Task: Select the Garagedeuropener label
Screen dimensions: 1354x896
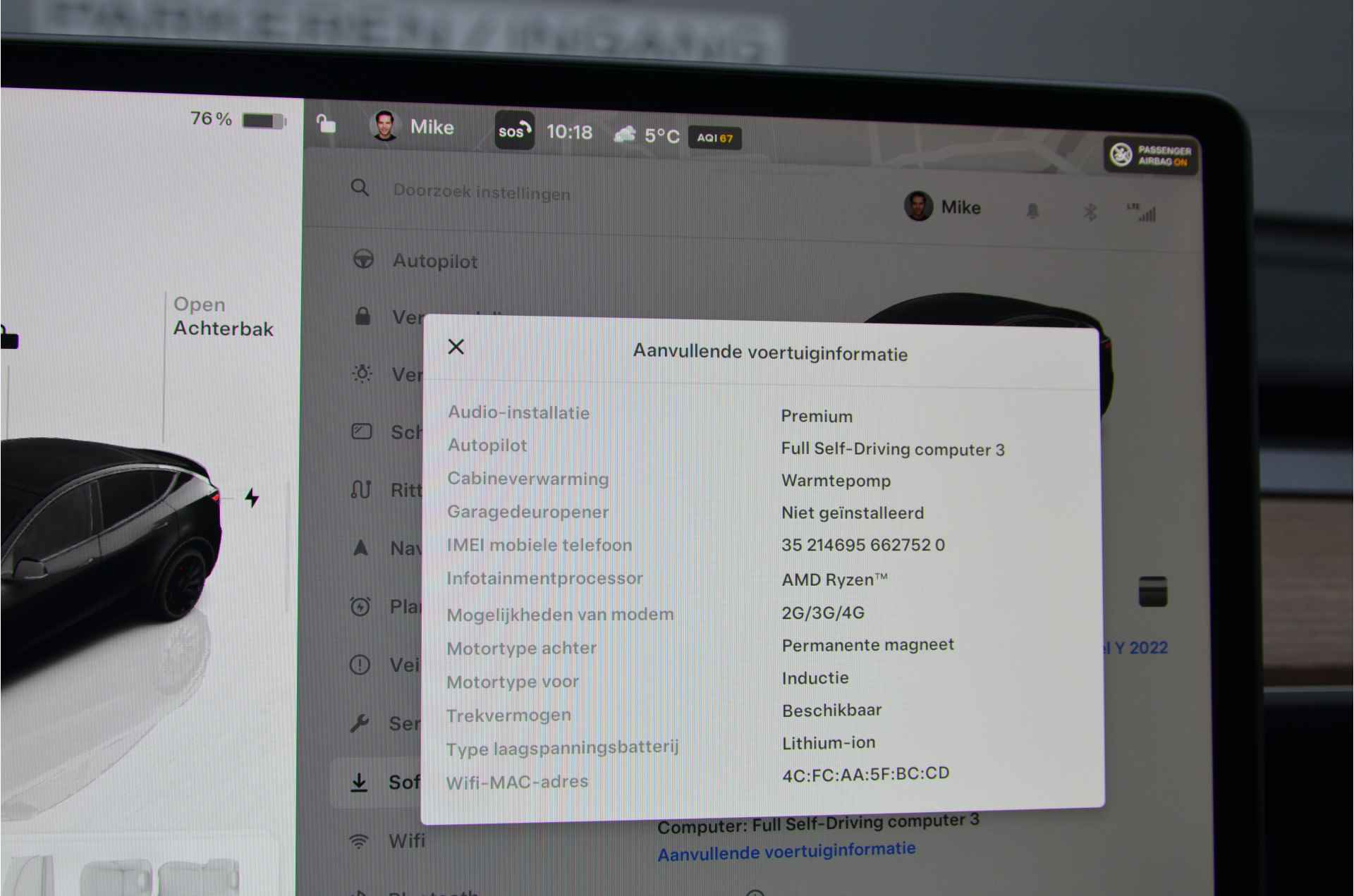Action: point(527,511)
